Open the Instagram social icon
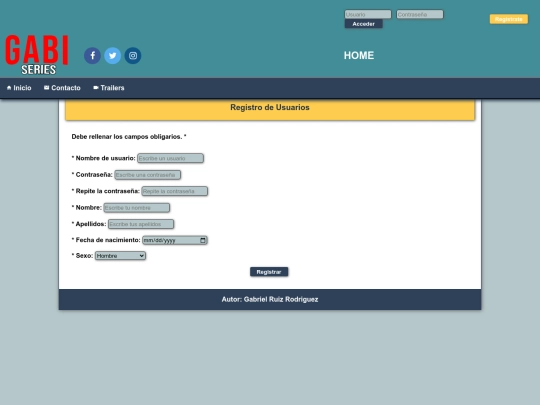Screen dimensions: 540x405 [x=133, y=55]
